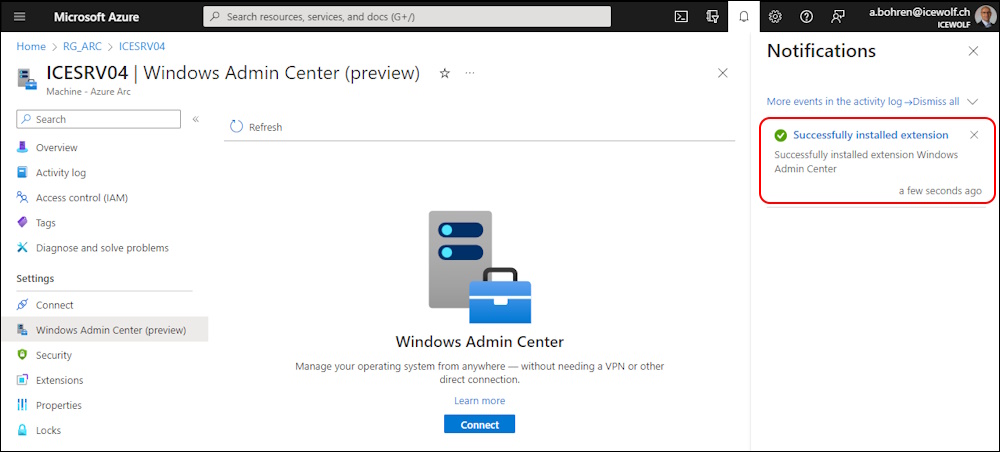Click Dismiss all notifications link
1000x452 pixels.
[x=936, y=101]
